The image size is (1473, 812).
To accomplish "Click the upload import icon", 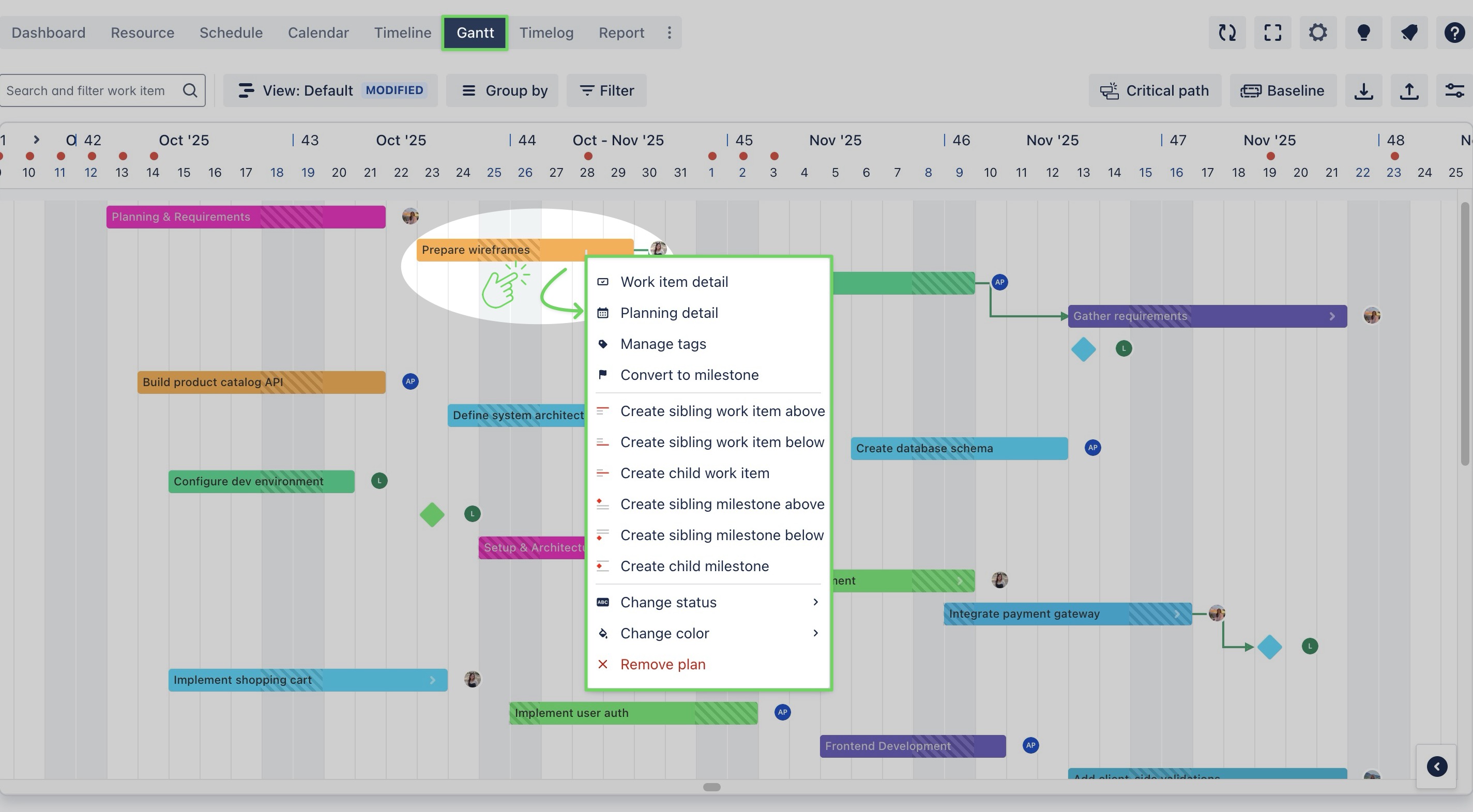I will tap(1409, 90).
